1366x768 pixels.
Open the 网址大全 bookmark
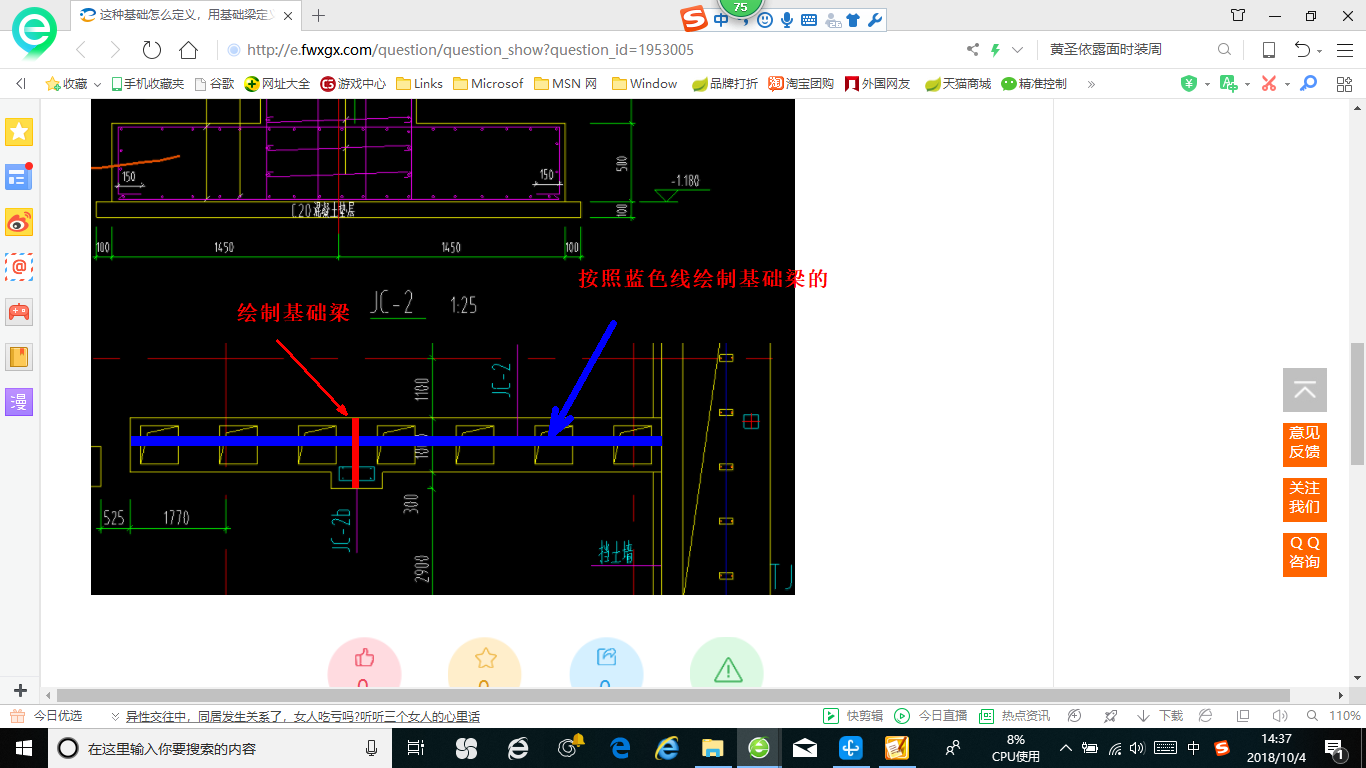click(278, 84)
